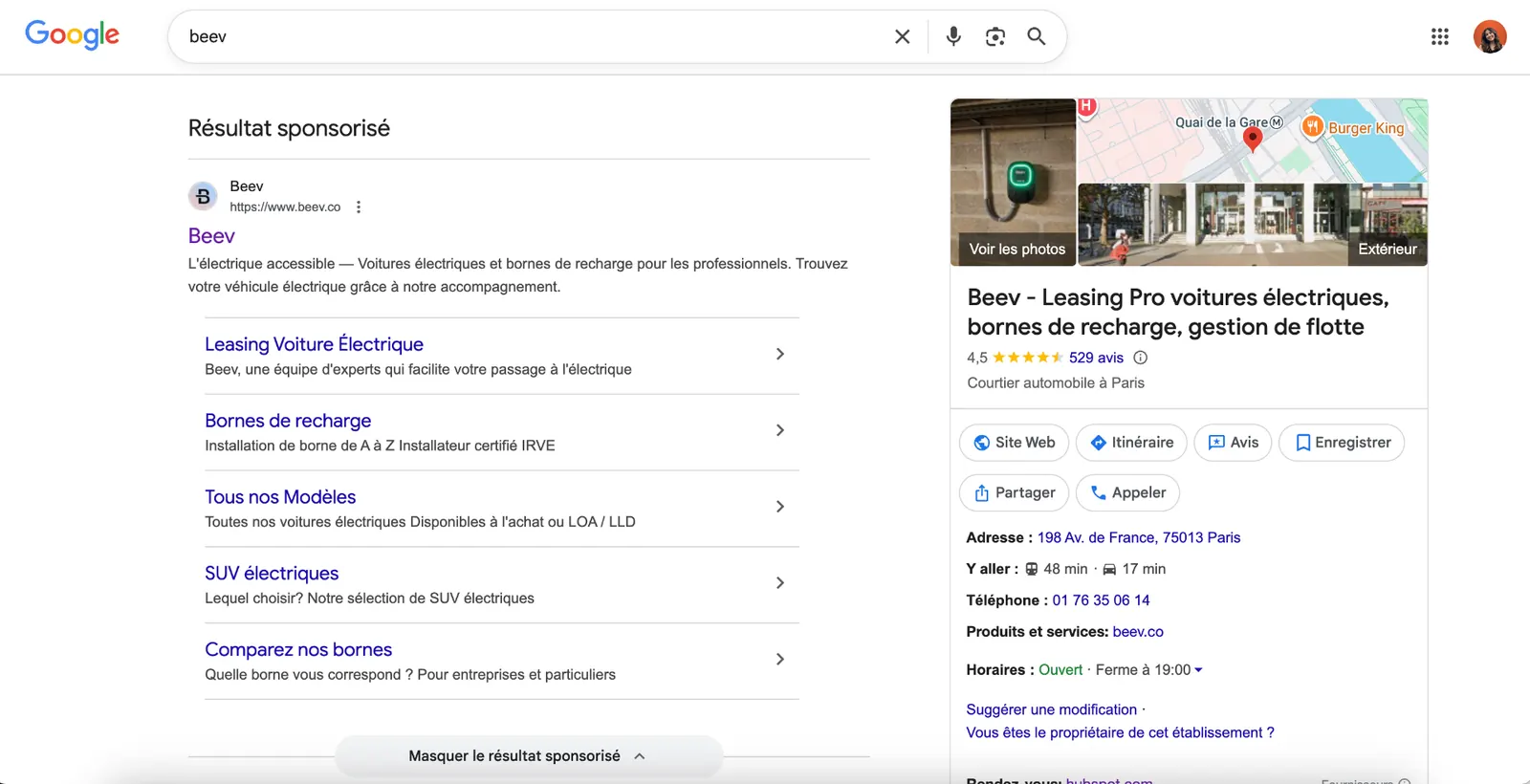Open the beev.co products and services link

point(1138,632)
